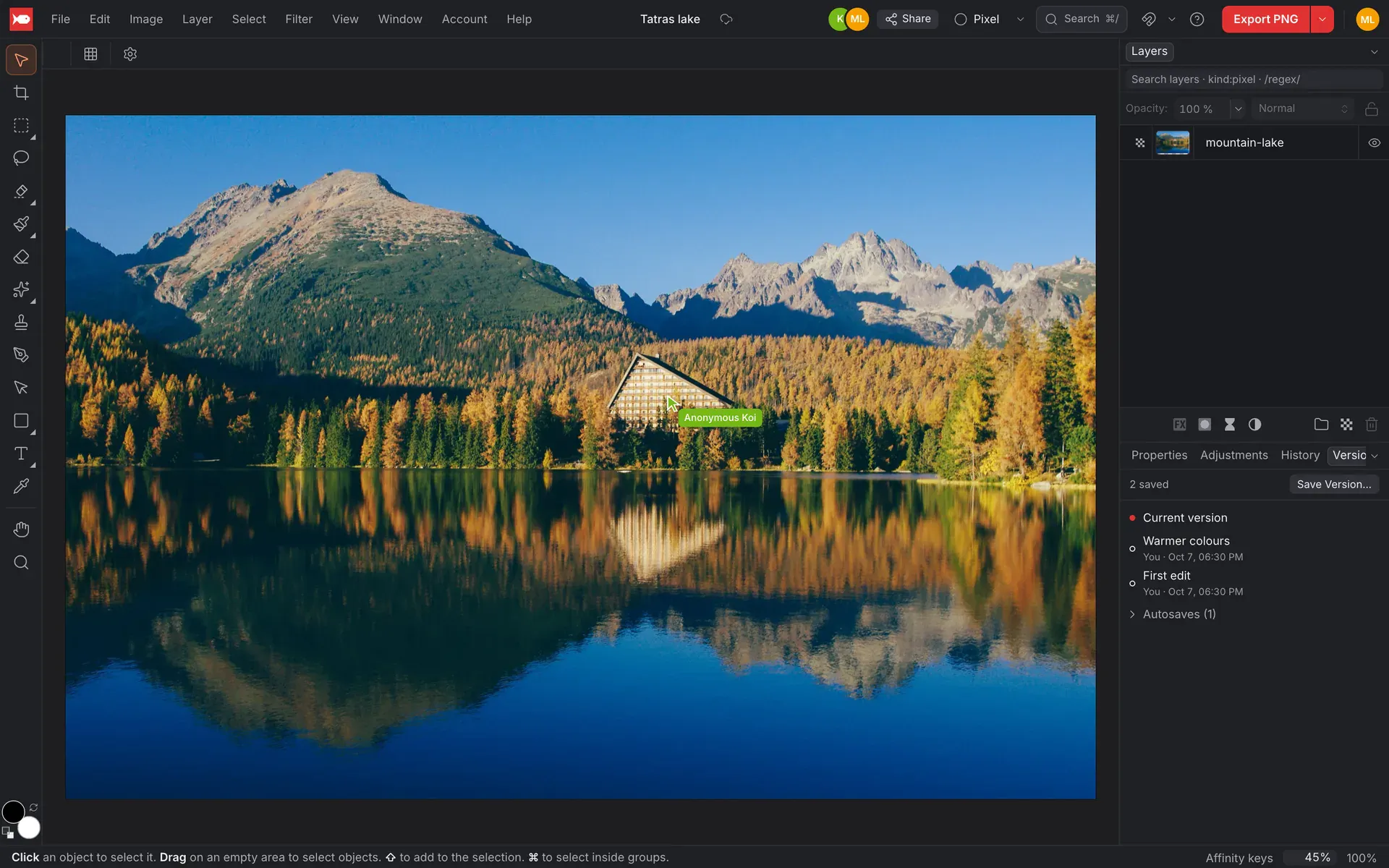
Task: Open the Export PNG dropdown arrow
Action: tap(1322, 20)
